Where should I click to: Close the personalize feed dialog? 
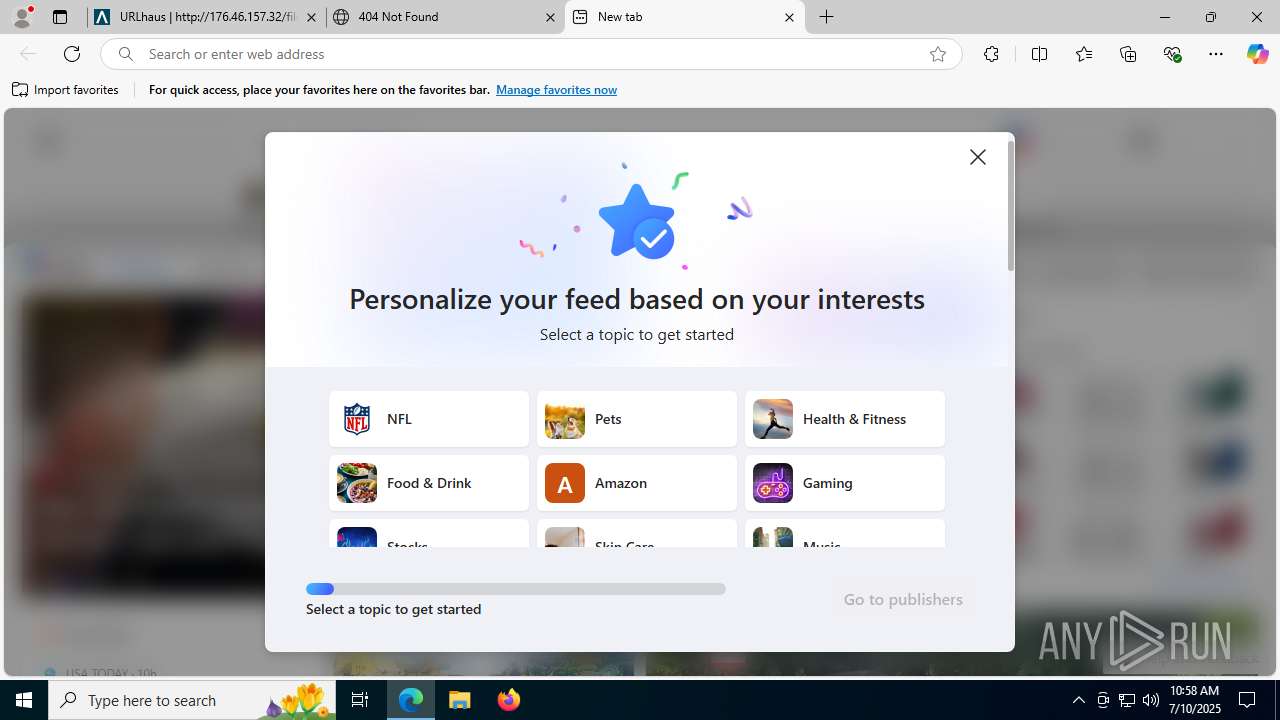[x=978, y=157]
